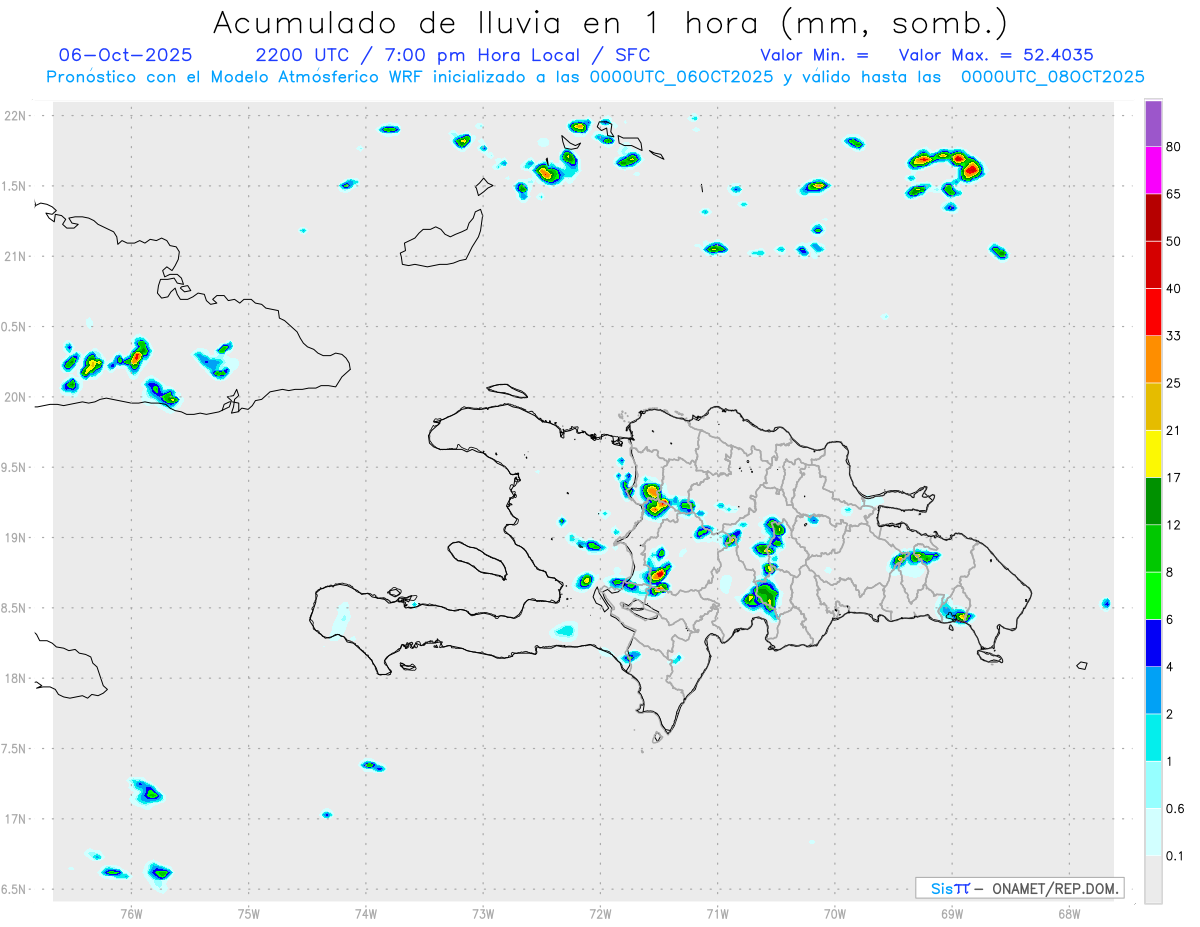Click the '74W' longitude label
Image resolution: width=1200 pixels, height=927 pixels.
click(x=365, y=914)
